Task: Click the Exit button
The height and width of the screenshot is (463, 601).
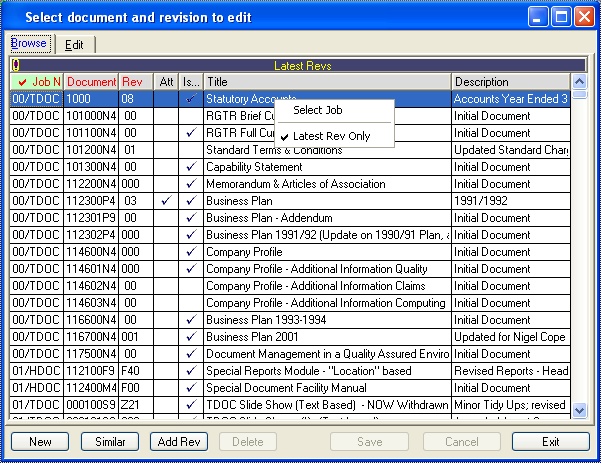Action: point(551,442)
